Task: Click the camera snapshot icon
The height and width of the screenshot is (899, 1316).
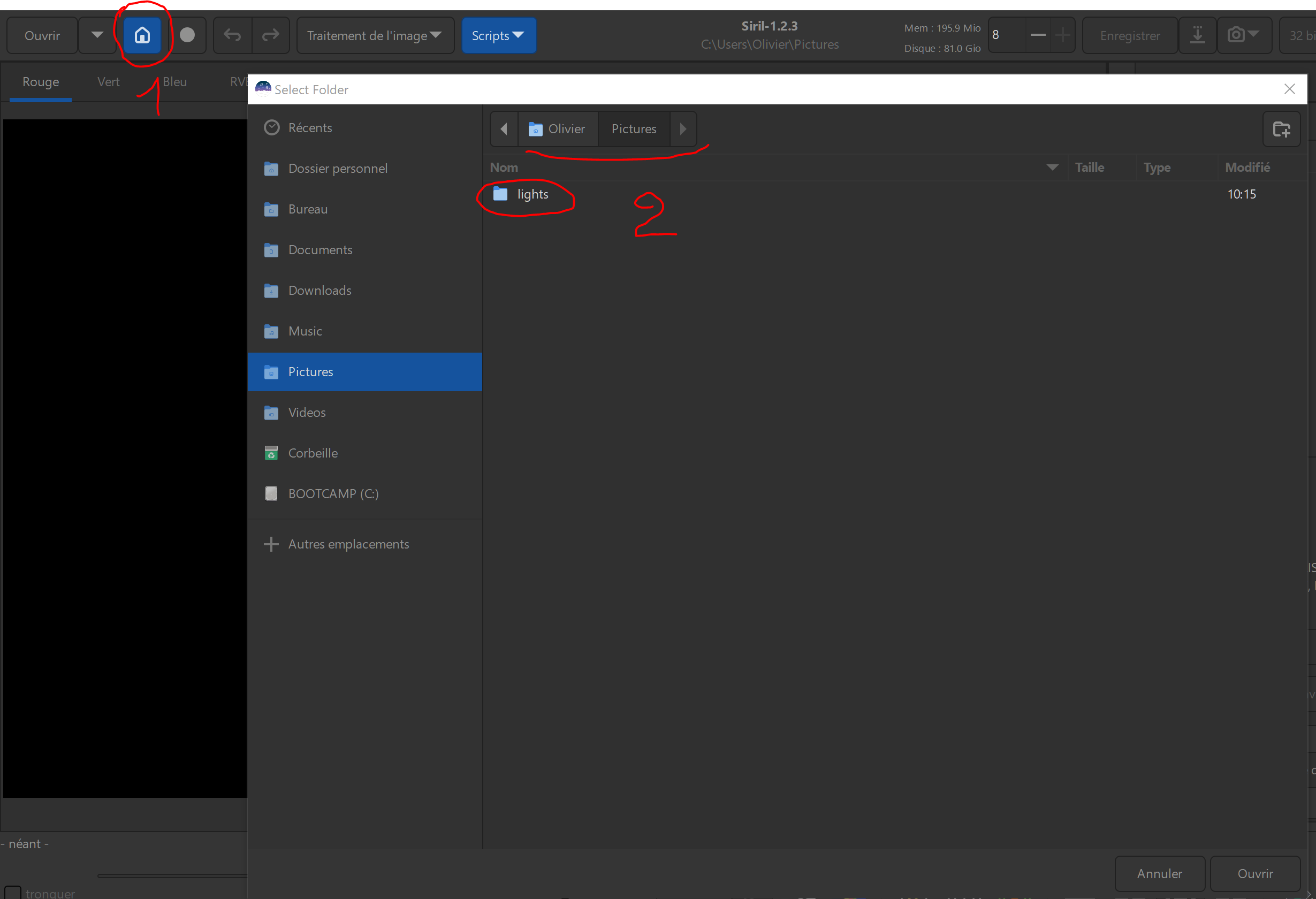Action: pyautogui.click(x=1237, y=35)
